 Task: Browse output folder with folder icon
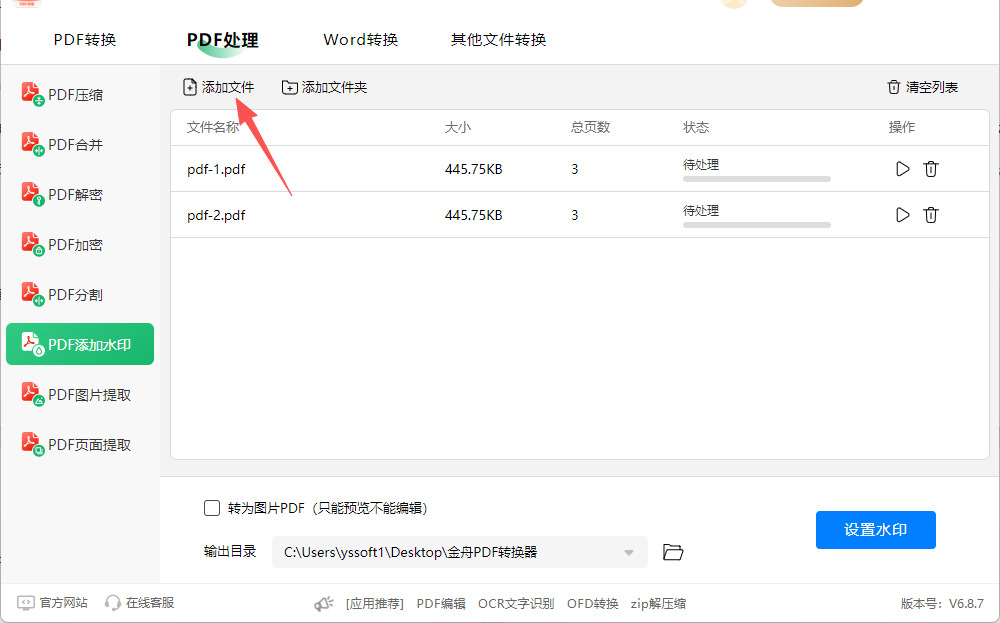(x=673, y=552)
